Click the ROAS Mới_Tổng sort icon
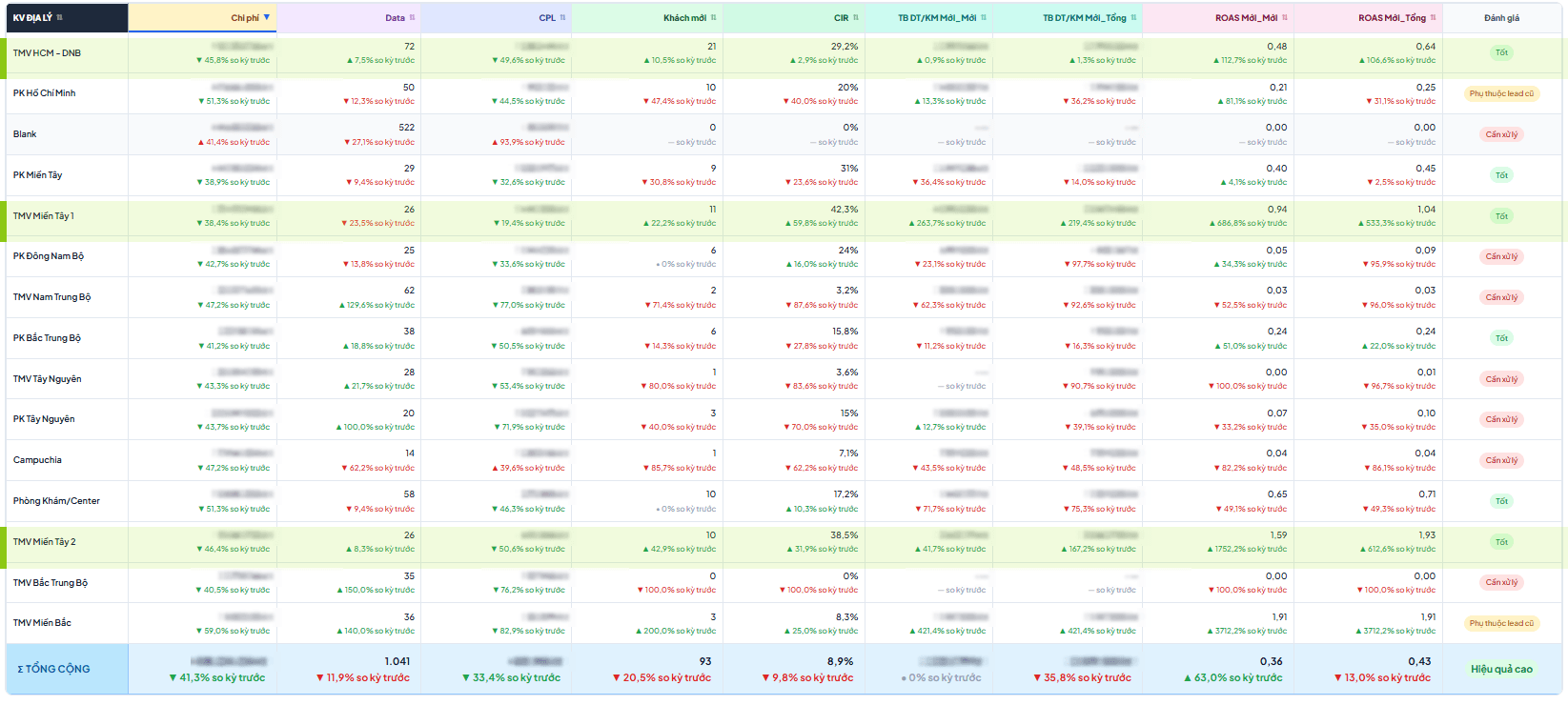1568x705 pixels. (1434, 18)
